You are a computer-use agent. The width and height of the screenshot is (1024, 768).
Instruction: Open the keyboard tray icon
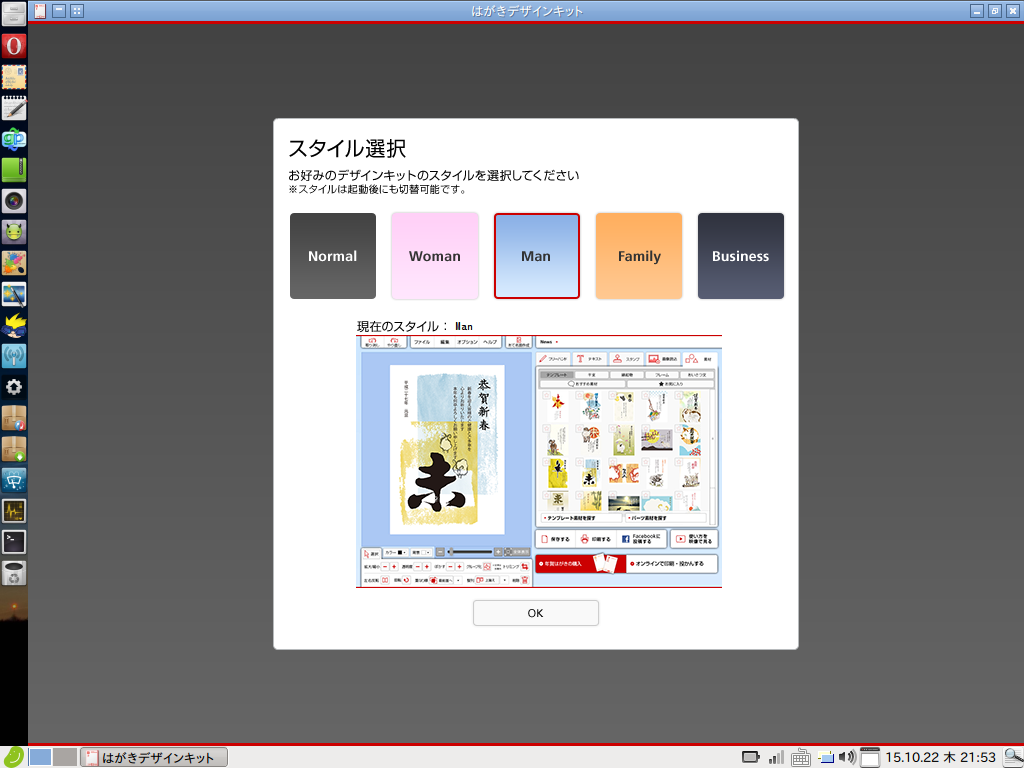click(801, 758)
